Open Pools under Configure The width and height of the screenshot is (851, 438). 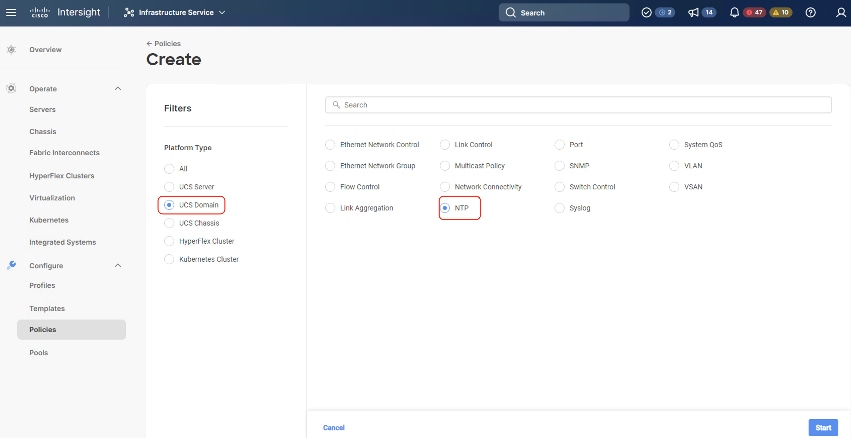click(x=39, y=352)
